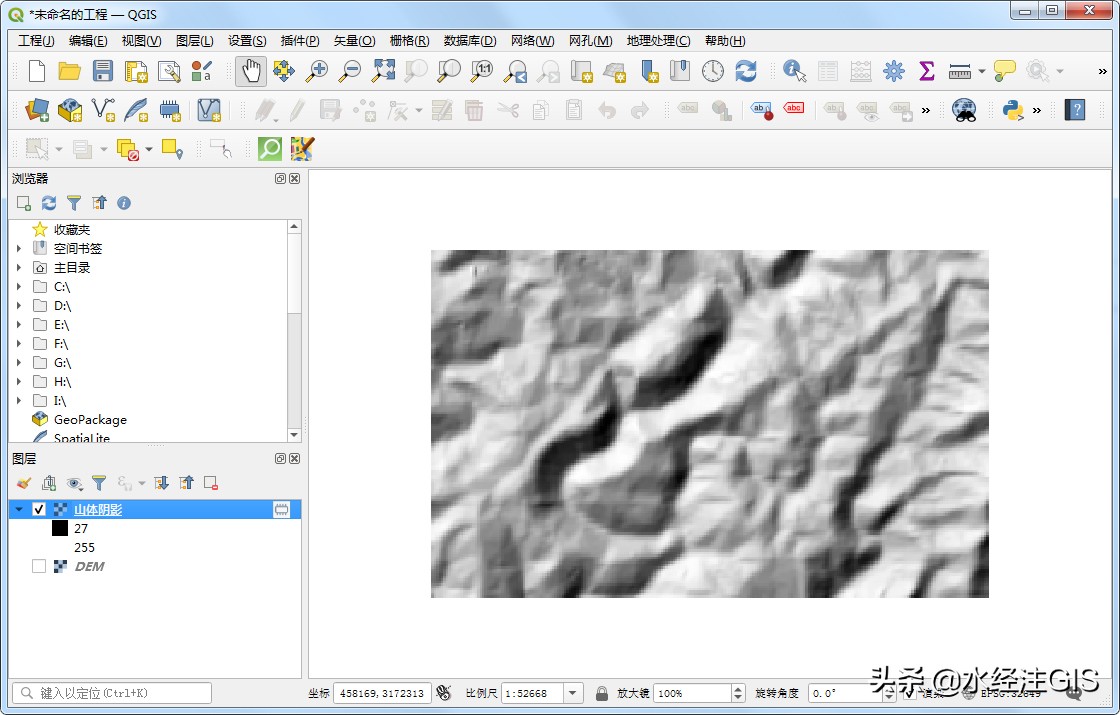Image resolution: width=1120 pixels, height=715 pixels.
Task: Click the New GeoPackage layer icon
Action: point(70,110)
